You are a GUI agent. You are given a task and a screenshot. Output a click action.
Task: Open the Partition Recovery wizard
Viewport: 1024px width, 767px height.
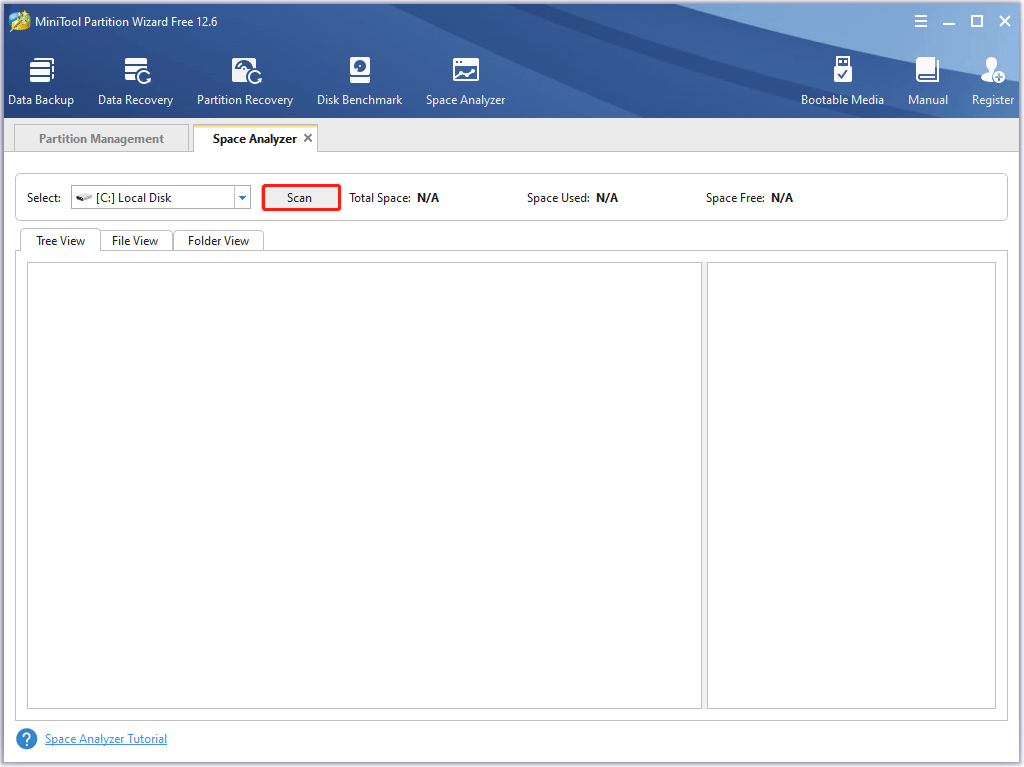tap(245, 82)
